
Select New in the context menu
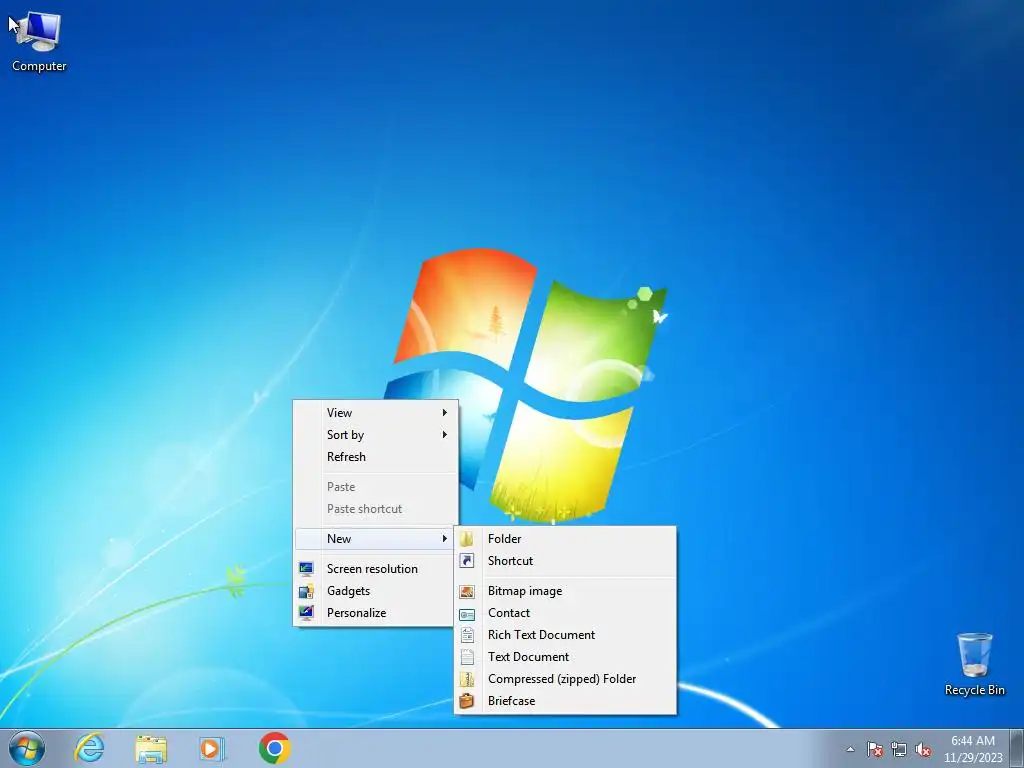click(376, 539)
